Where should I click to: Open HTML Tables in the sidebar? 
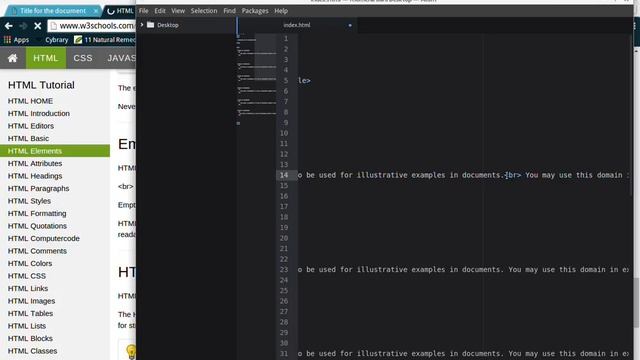tap(30, 313)
